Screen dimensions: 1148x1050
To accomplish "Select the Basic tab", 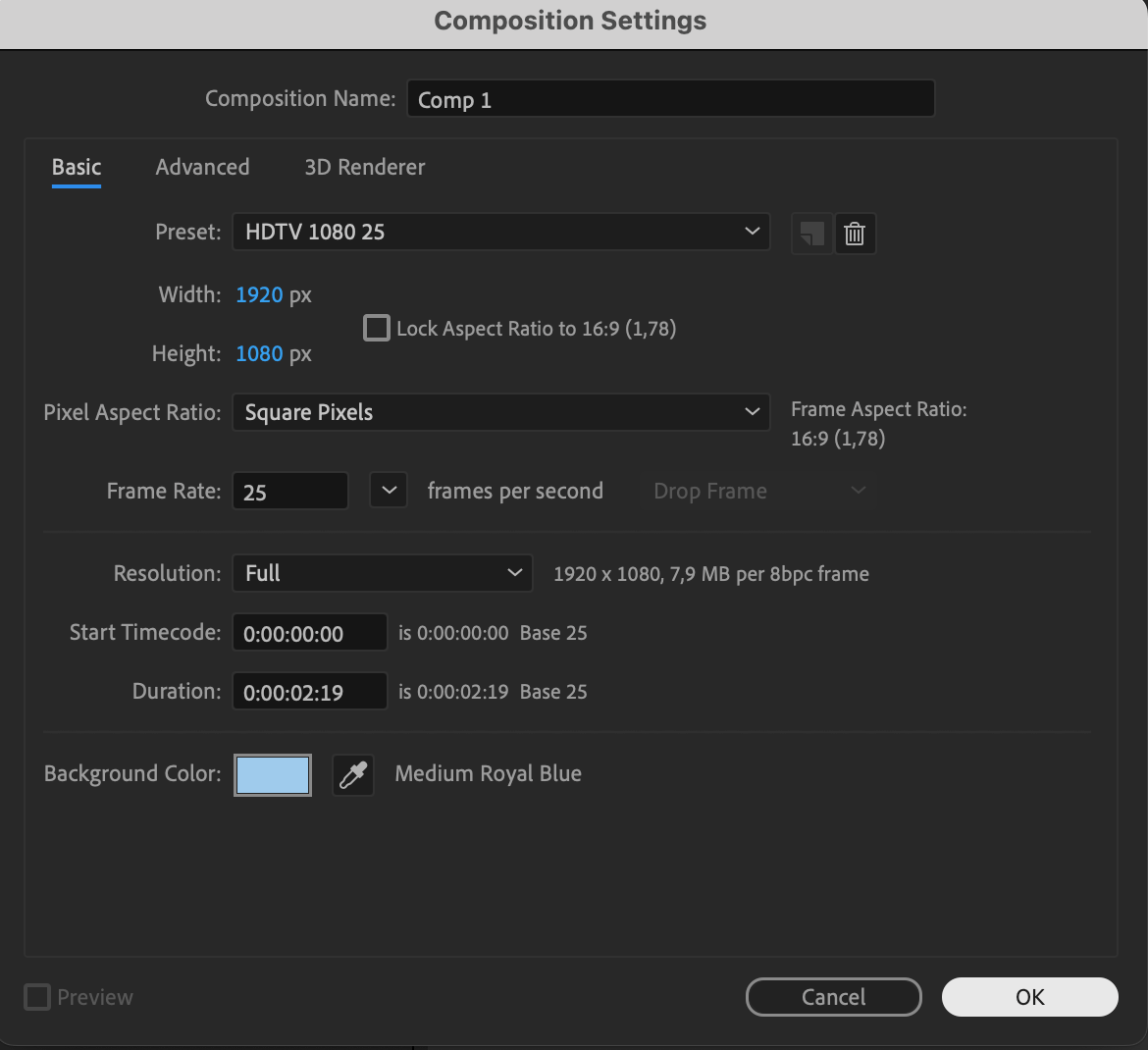I will click(x=76, y=167).
